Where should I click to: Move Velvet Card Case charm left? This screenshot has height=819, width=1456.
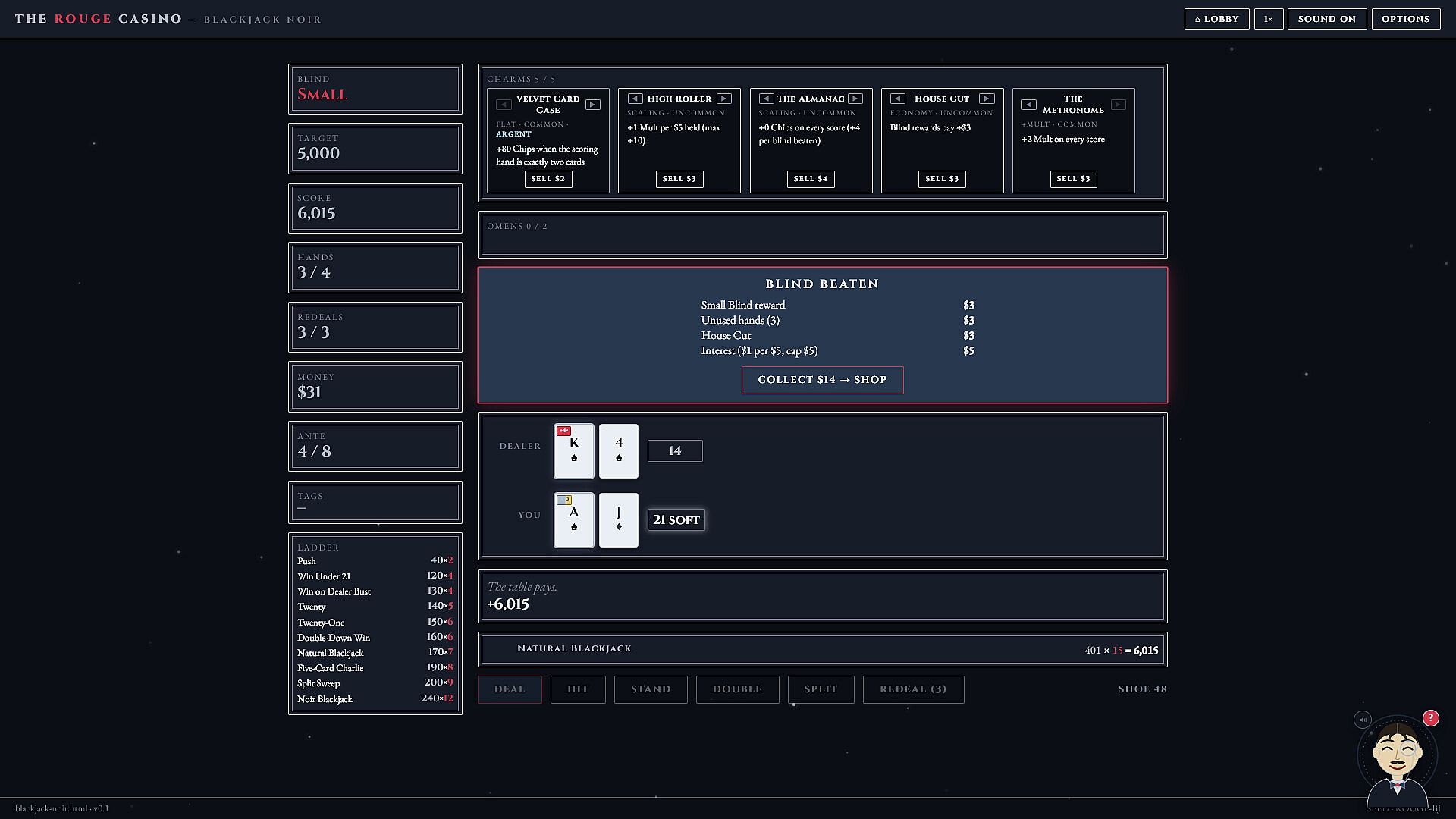pyautogui.click(x=504, y=105)
